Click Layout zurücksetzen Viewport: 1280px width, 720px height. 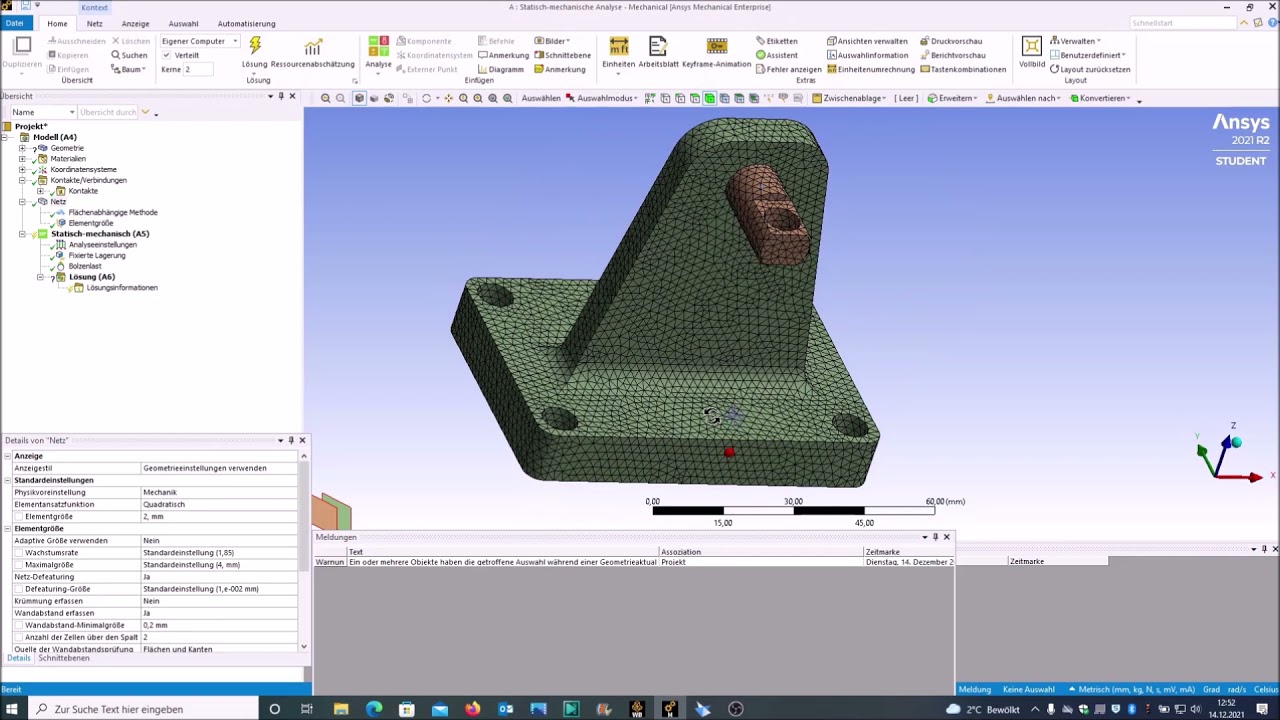1090,69
